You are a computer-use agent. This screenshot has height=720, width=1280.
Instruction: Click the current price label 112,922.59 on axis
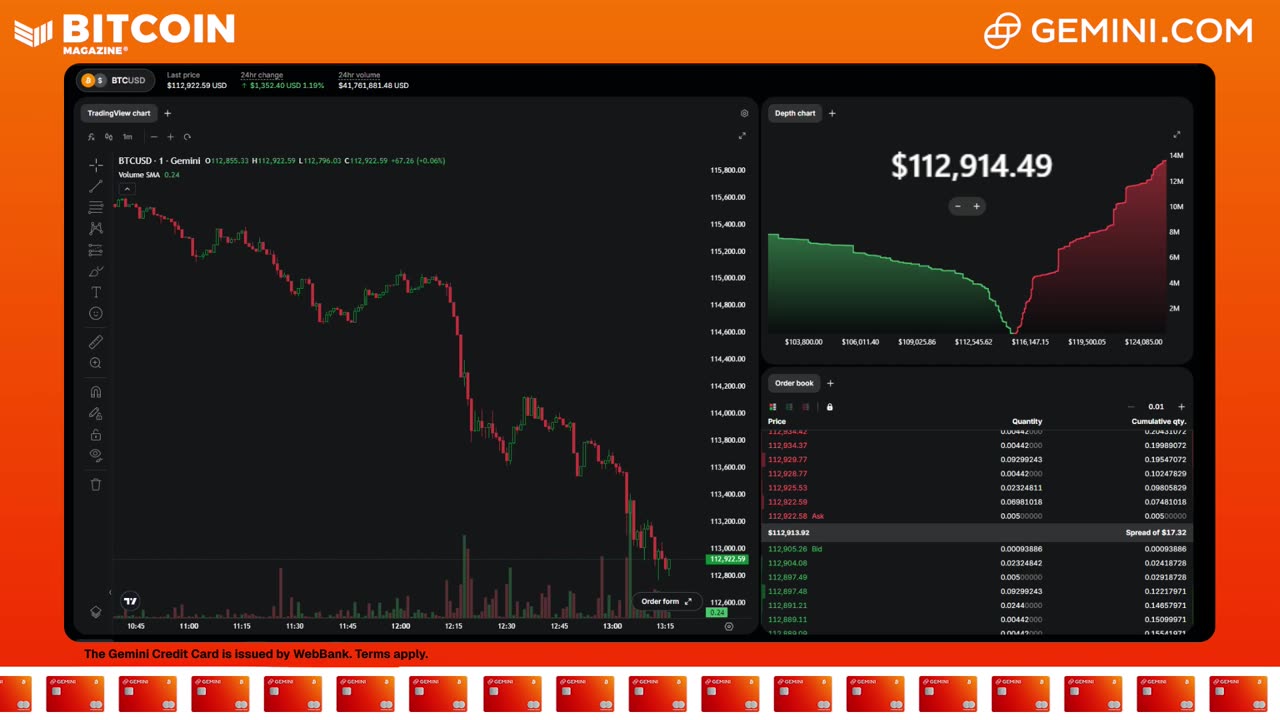pyautogui.click(x=727, y=559)
